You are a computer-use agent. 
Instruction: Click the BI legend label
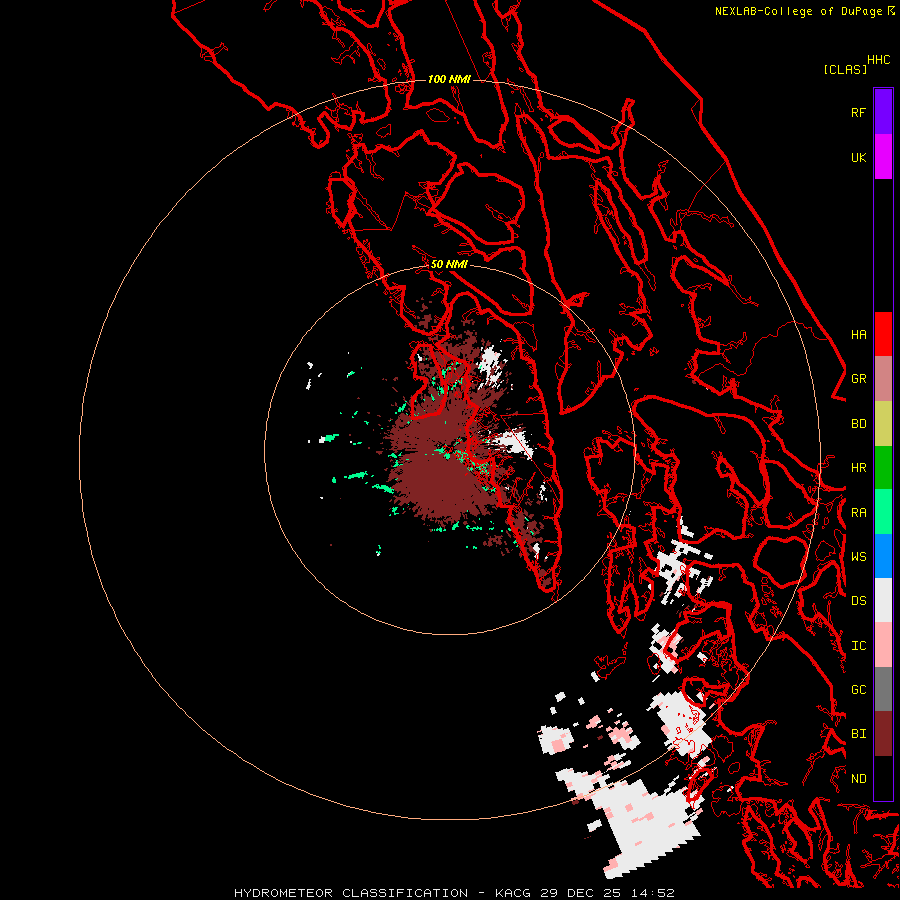(858, 734)
